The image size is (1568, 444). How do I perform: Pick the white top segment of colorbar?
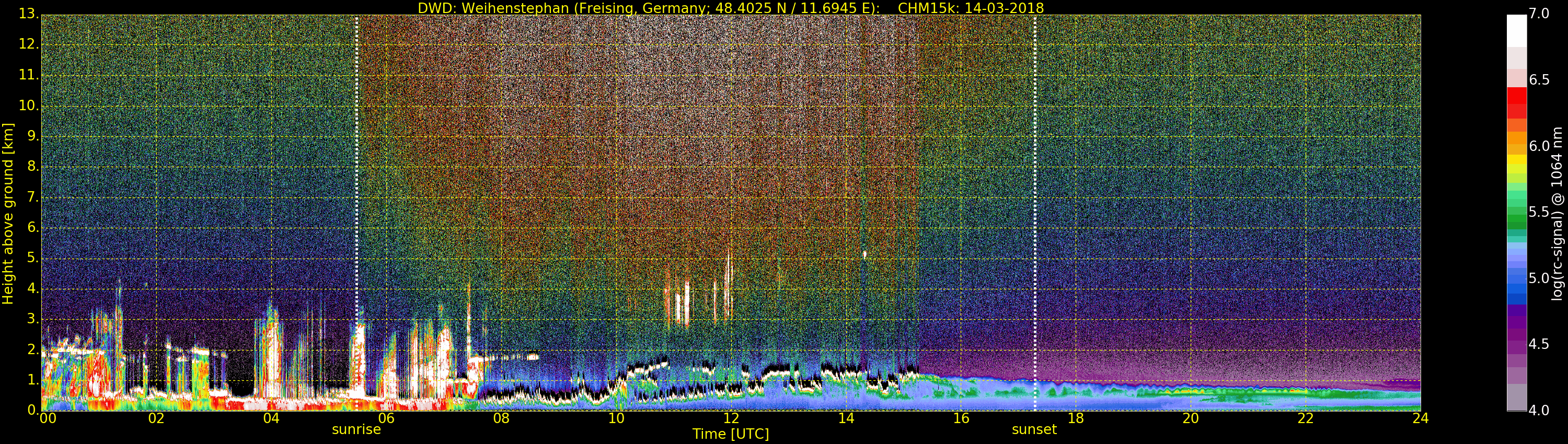coord(1516,30)
